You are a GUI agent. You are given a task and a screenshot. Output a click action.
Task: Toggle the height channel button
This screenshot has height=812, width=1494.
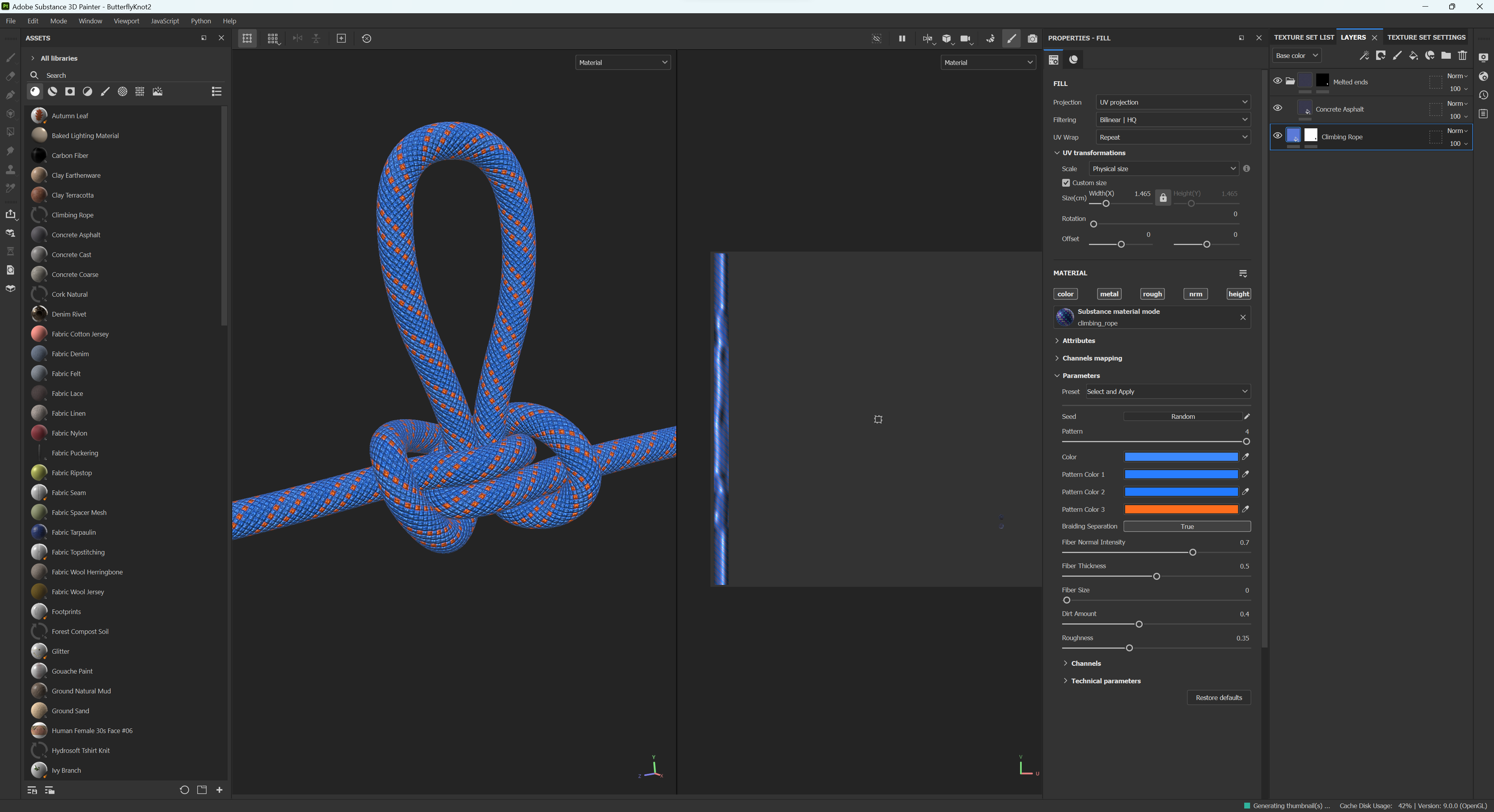pyautogui.click(x=1238, y=294)
